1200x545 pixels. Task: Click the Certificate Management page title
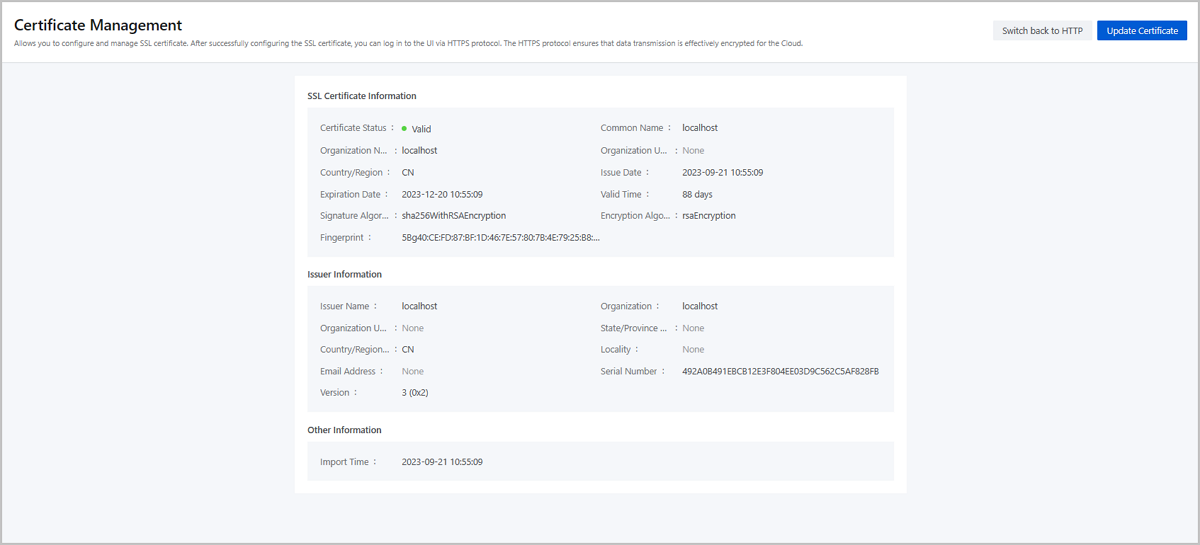[98, 25]
